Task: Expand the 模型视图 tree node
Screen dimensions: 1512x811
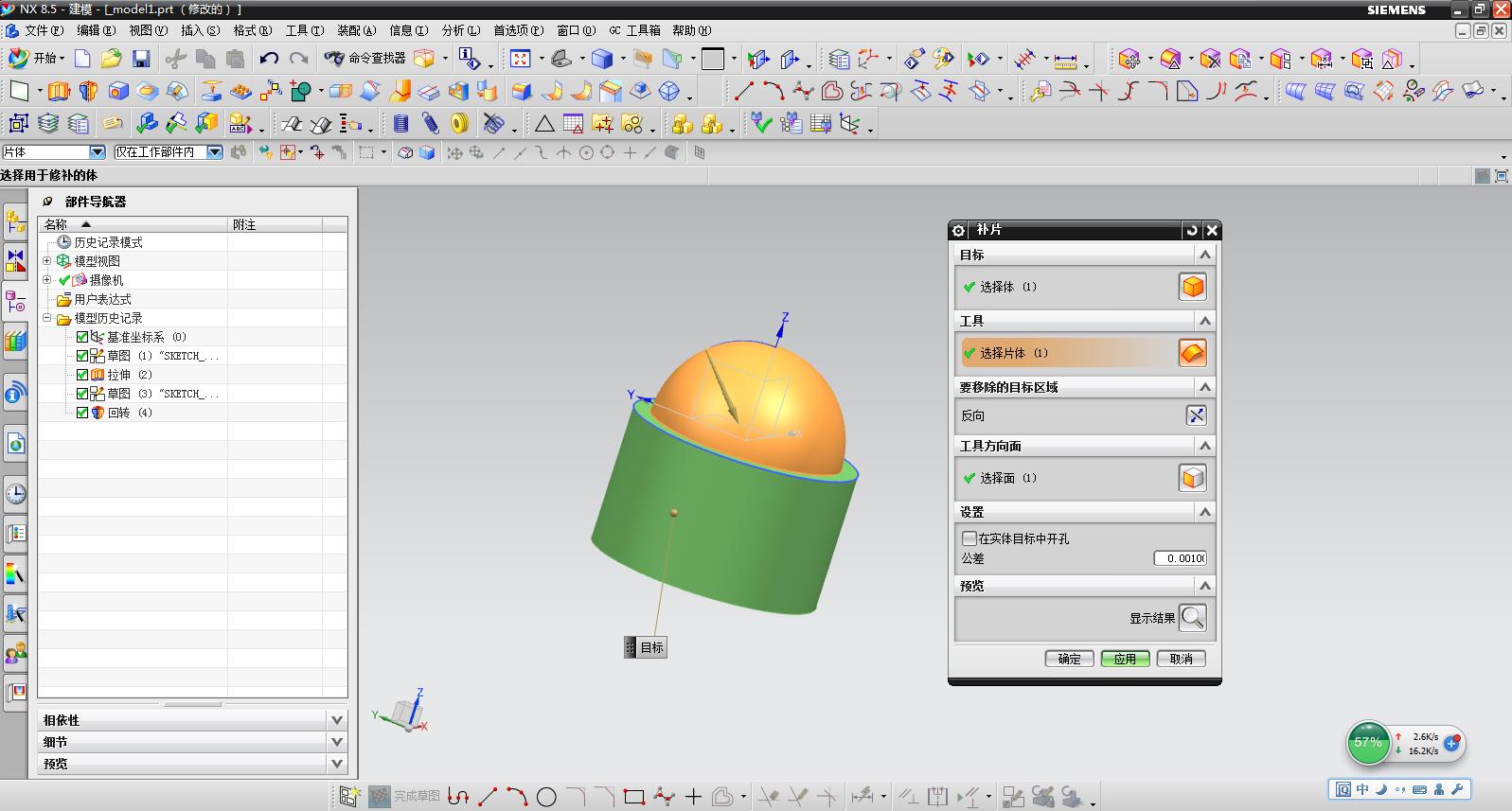Action: pyautogui.click(x=46, y=261)
